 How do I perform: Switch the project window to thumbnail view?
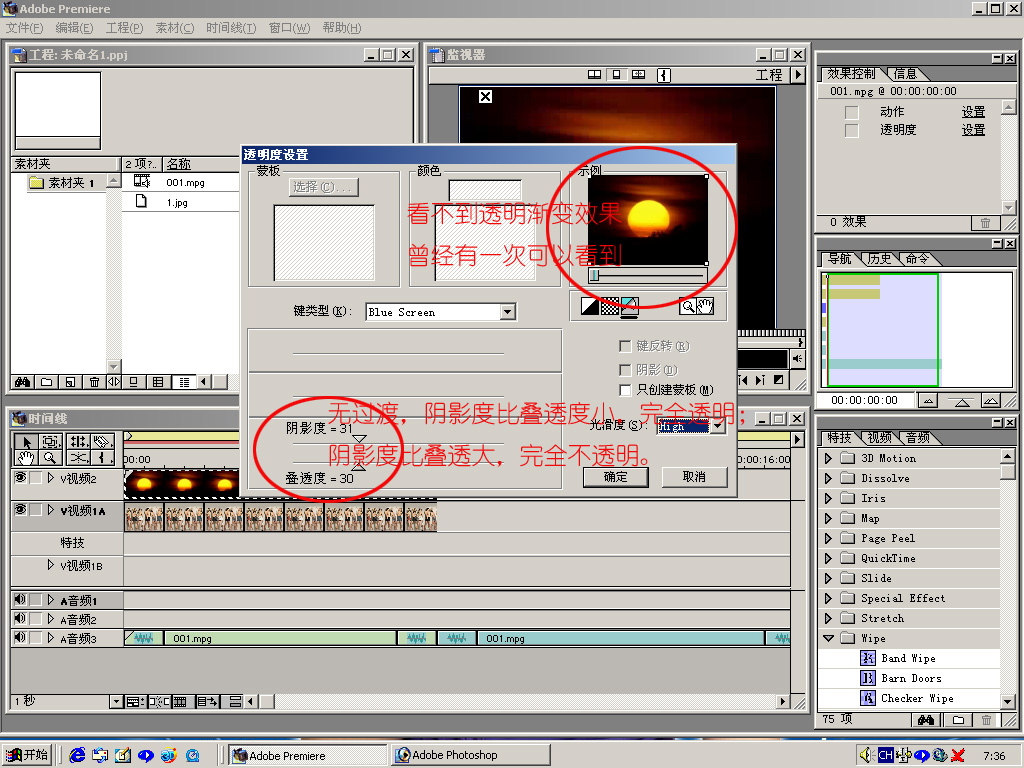tap(158, 382)
